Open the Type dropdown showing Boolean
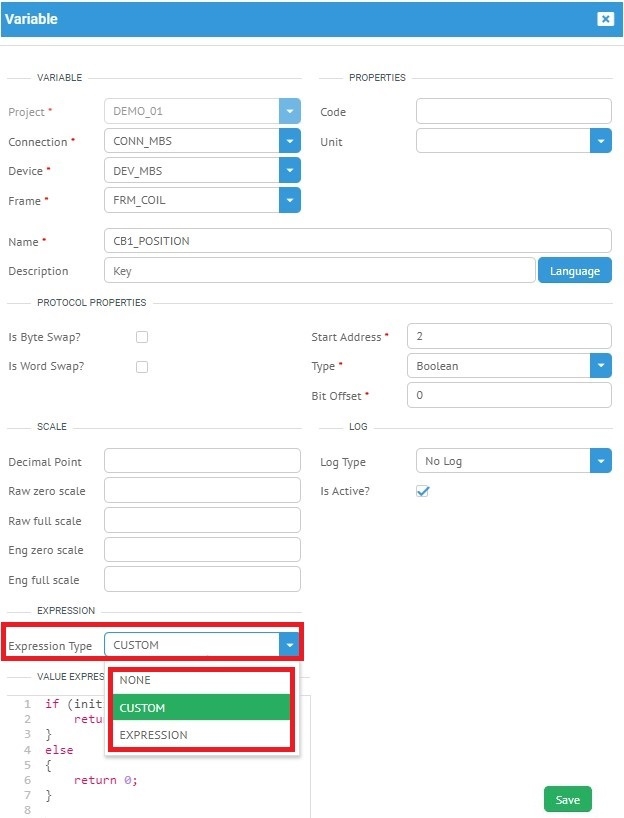This screenshot has height=818, width=624. click(x=600, y=366)
